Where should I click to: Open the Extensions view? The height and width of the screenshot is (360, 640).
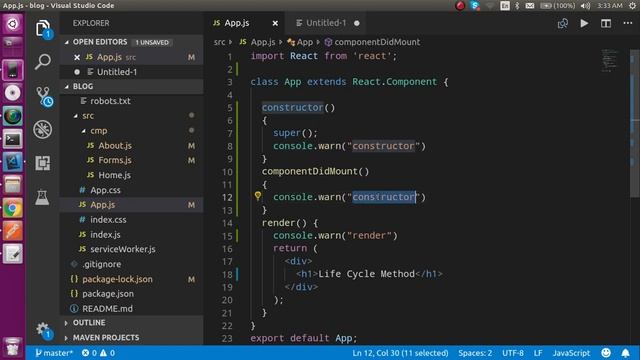coord(43,163)
